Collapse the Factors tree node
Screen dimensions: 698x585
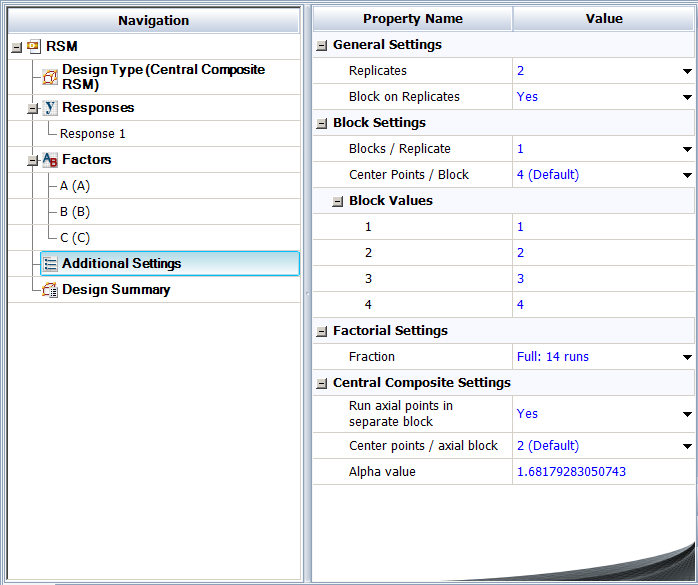point(32,161)
